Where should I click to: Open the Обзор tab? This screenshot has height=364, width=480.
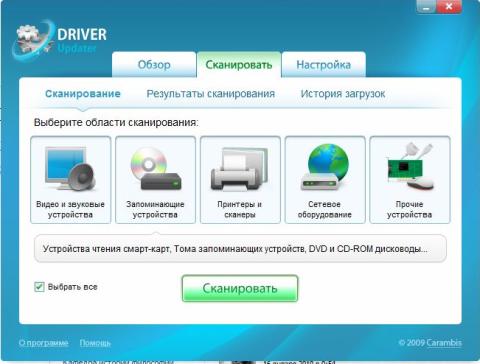pos(154,64)
